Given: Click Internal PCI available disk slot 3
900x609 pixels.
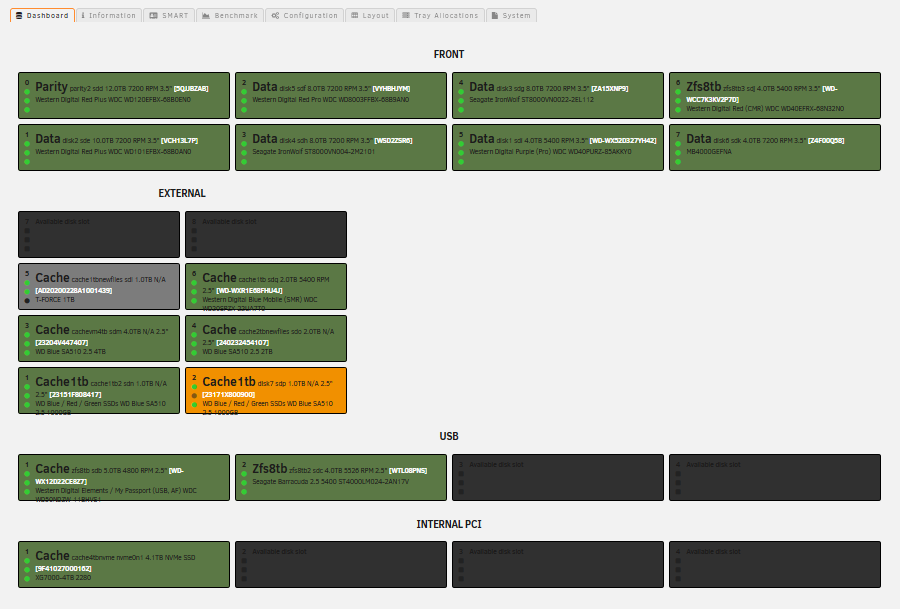Looking at the screenshot, I should coord(558,564).
